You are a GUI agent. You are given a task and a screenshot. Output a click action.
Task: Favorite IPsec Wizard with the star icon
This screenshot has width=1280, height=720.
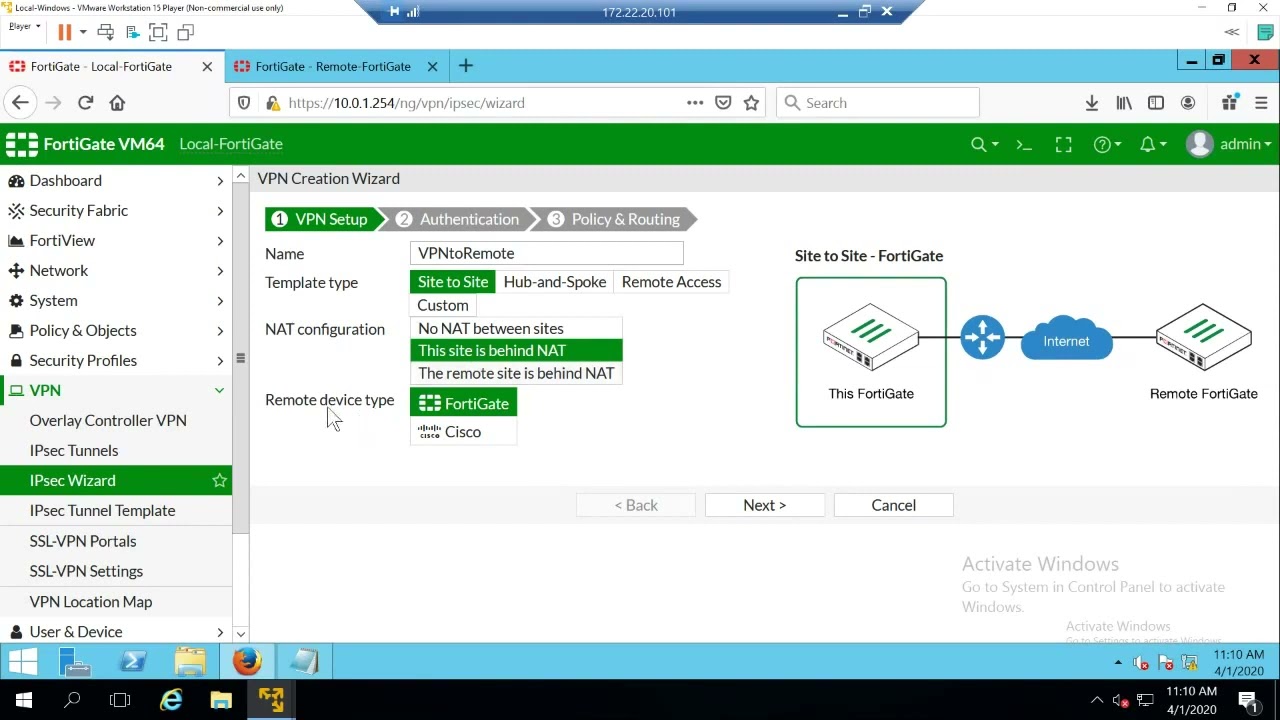tap(219, 480)
